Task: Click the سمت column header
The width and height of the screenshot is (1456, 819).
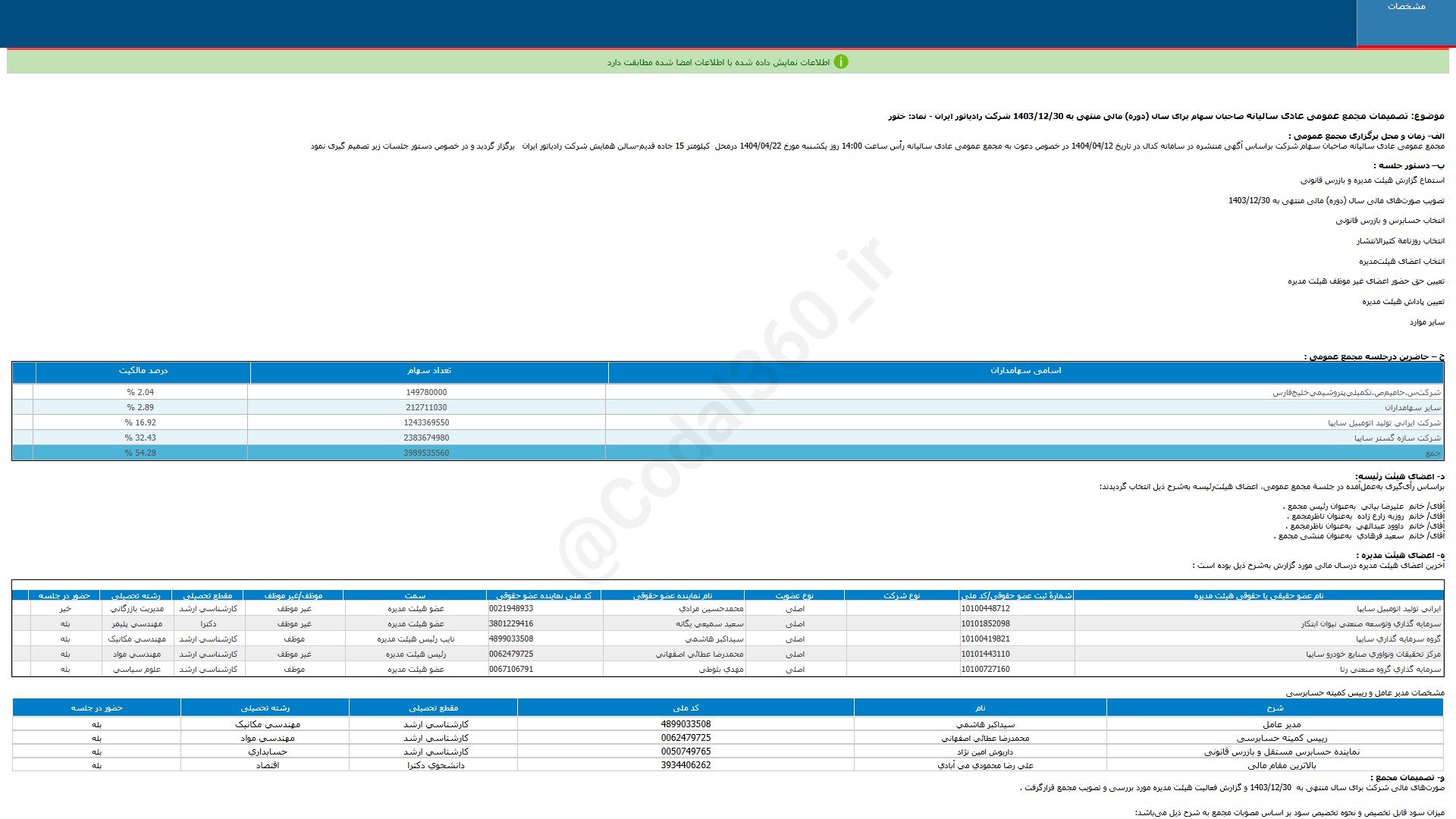Action: (x=415, y=596)
